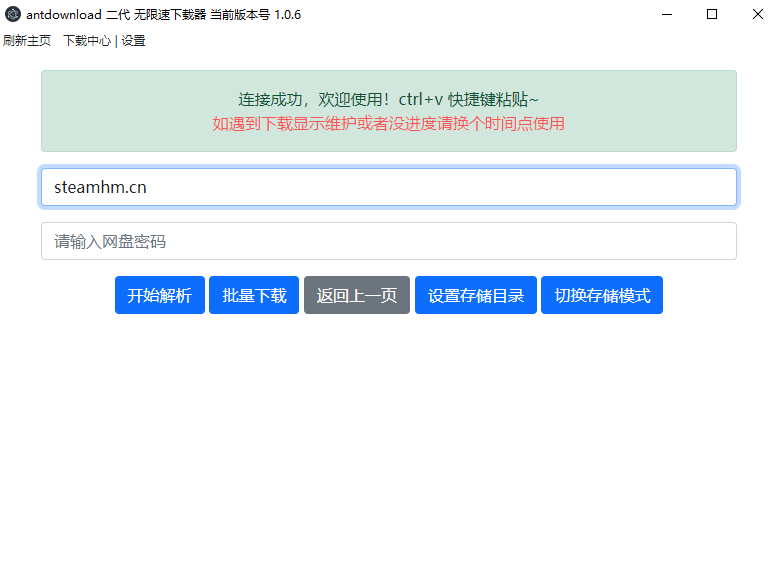This screenshot has width=779, height=584.
Task: Click the antdownload app icon in title bar
Action: [x=13, y=14]
